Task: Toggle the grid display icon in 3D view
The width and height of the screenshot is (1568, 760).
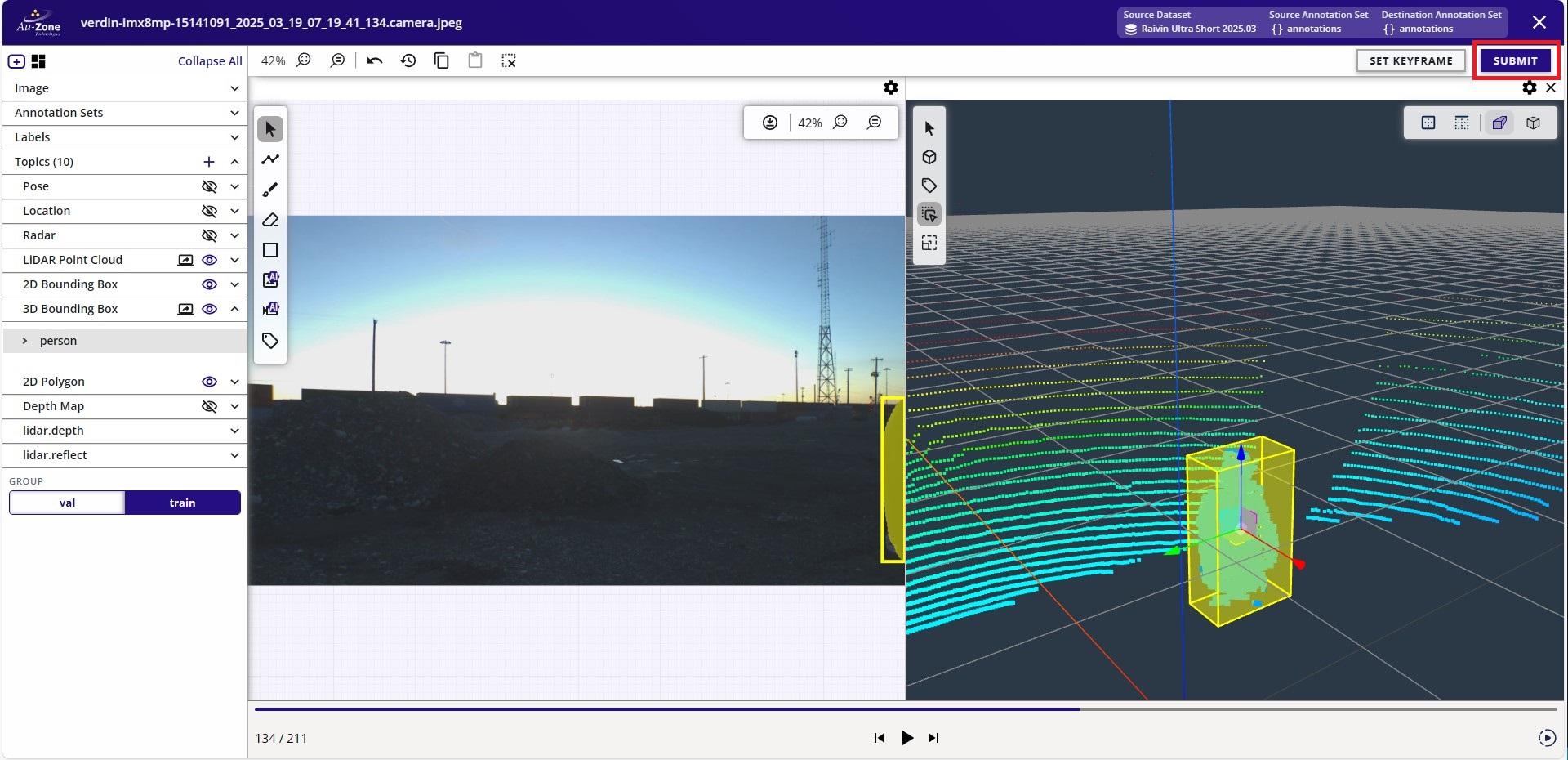Action: tap(1462, 123)
